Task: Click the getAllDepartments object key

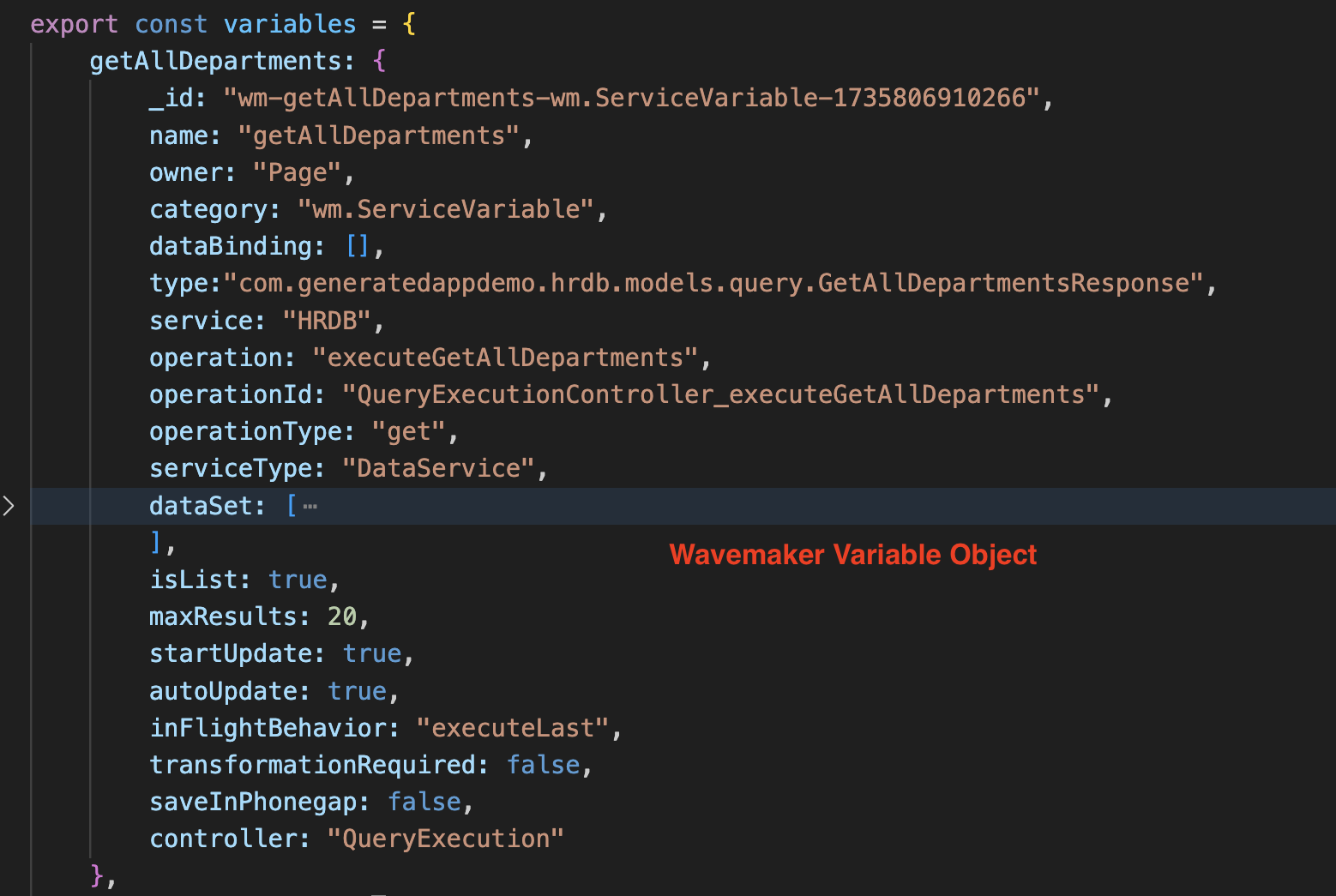Action: tap(215, 61)
